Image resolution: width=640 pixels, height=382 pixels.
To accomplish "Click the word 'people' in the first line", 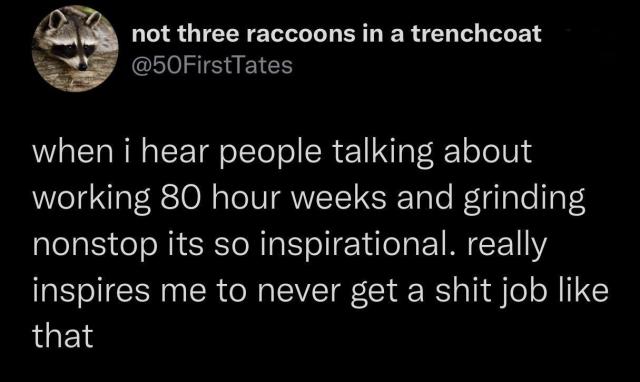I will [x=271, y=153].
